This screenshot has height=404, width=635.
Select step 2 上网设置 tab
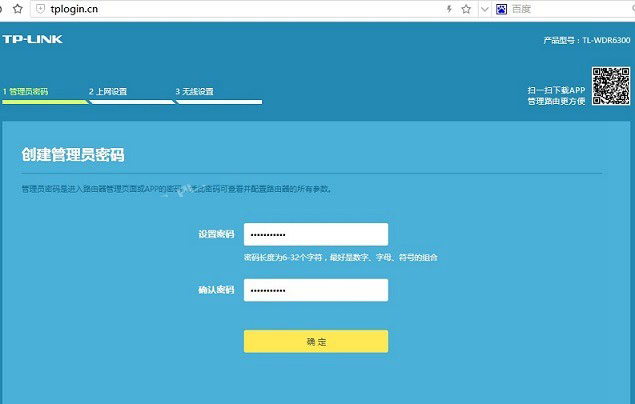click(108, 91)
